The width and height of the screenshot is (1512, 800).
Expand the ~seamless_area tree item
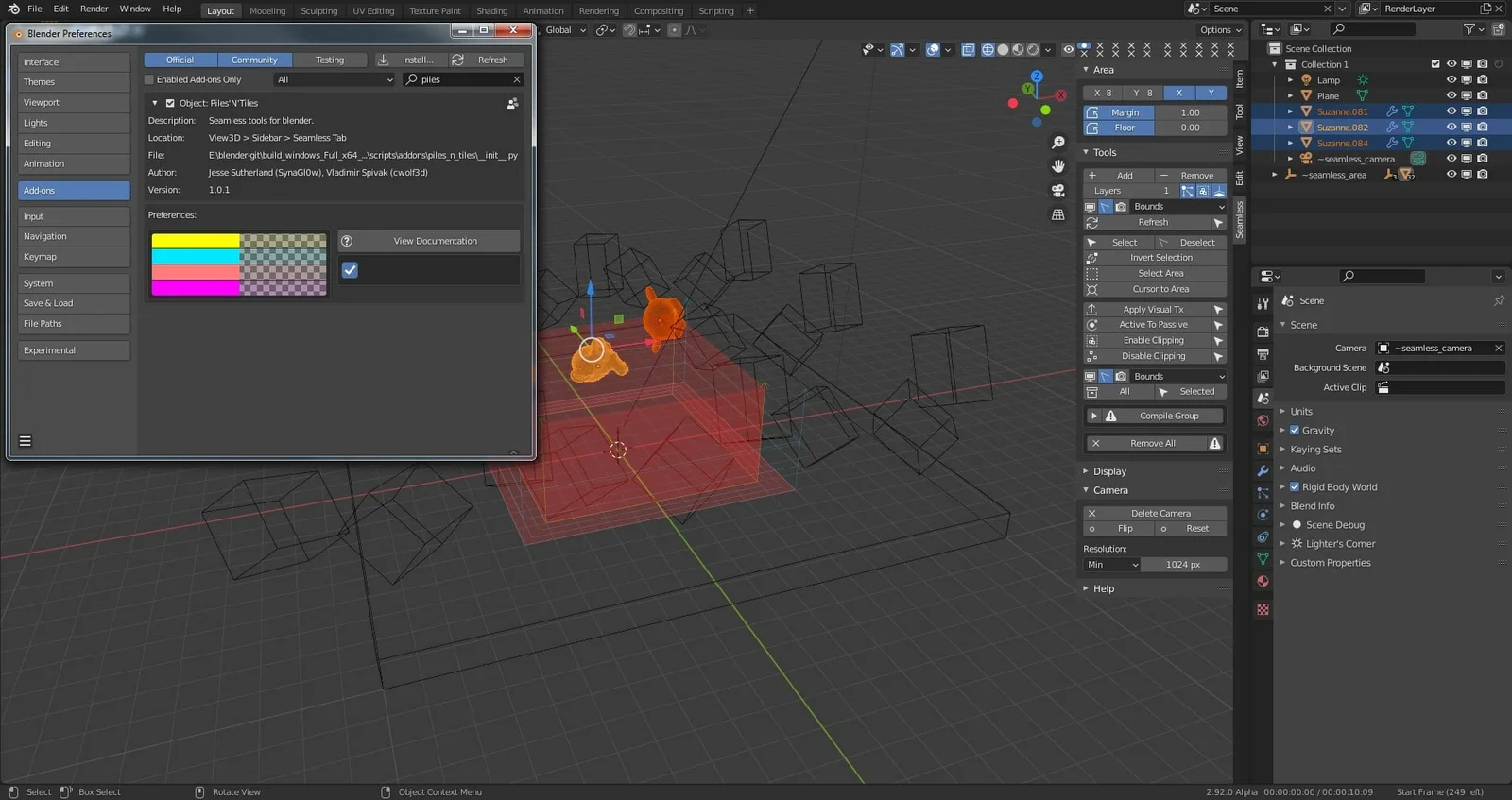tap(1275, 174)
